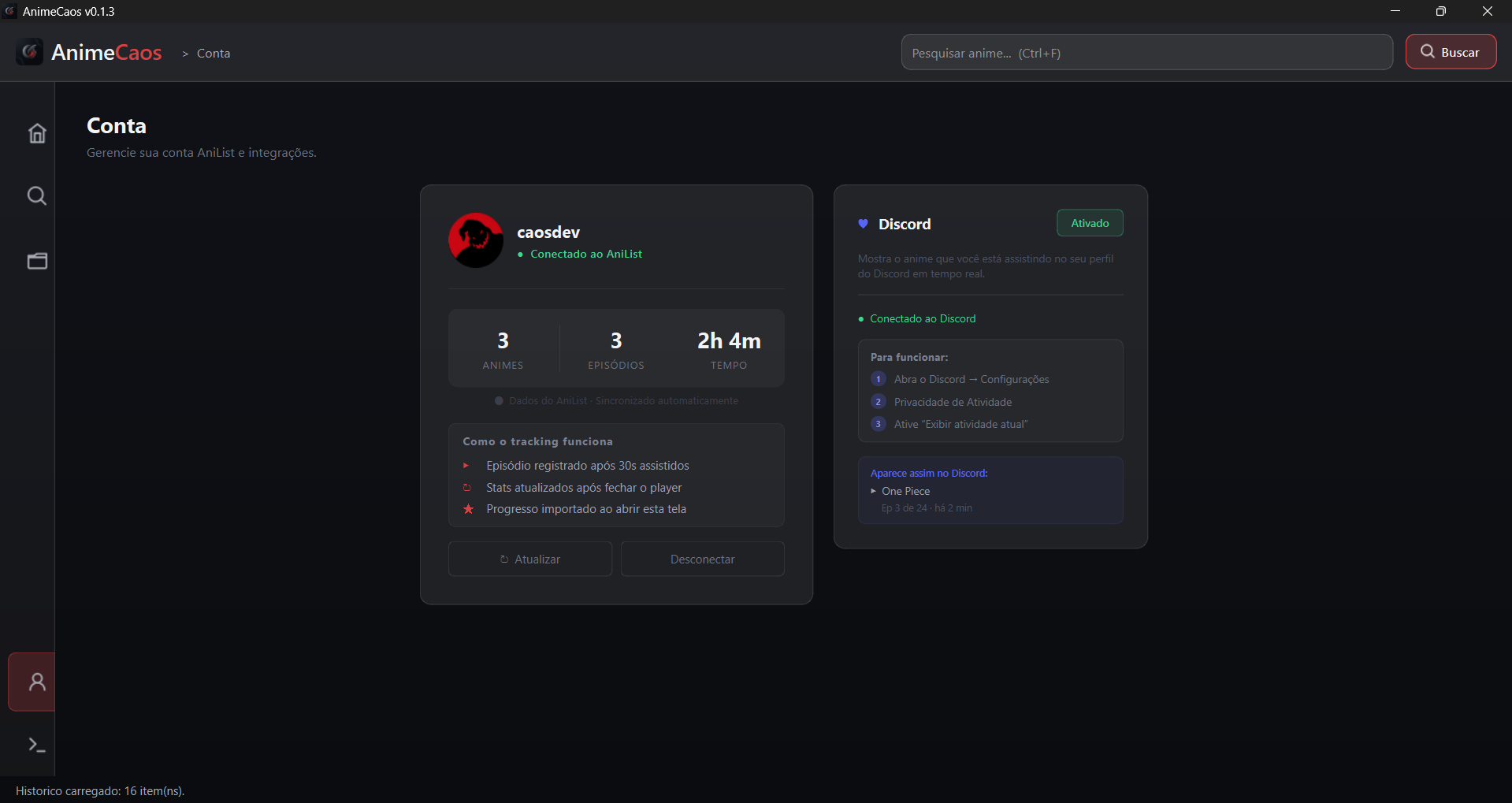
Task: Click the refresh icon beside Stats atualizados
Action: tap(466, 488)
